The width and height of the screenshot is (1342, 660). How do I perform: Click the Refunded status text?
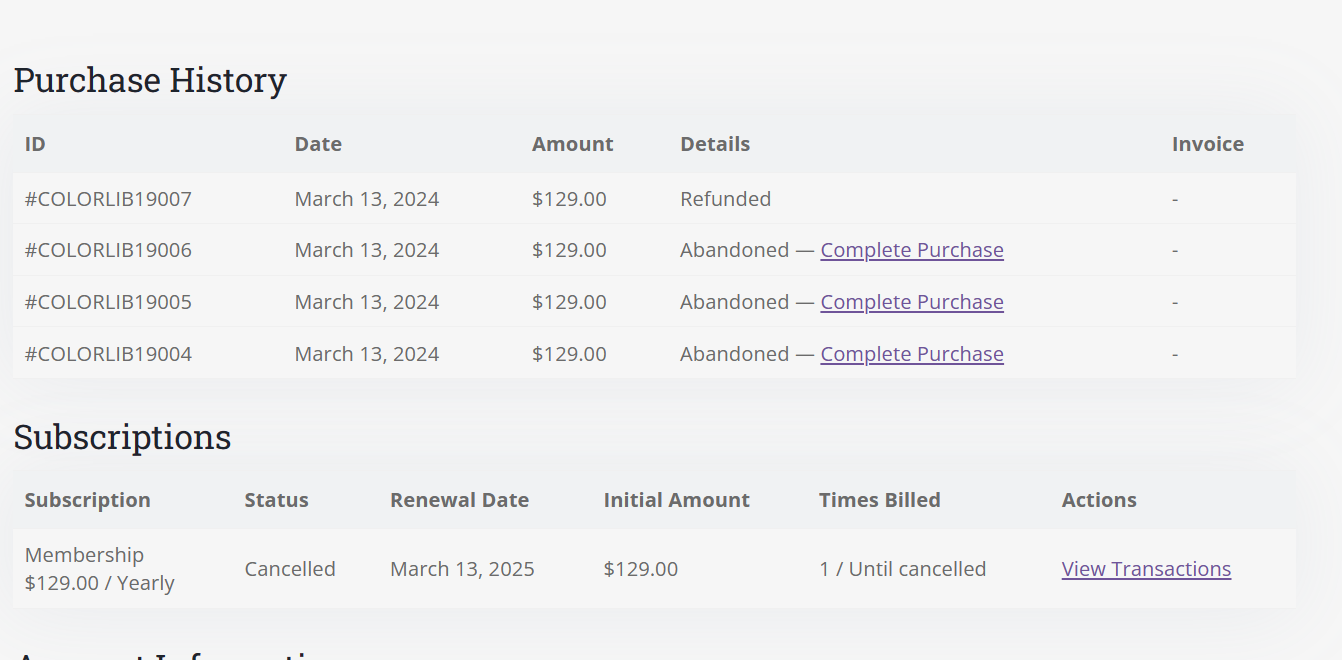[725, 199]
